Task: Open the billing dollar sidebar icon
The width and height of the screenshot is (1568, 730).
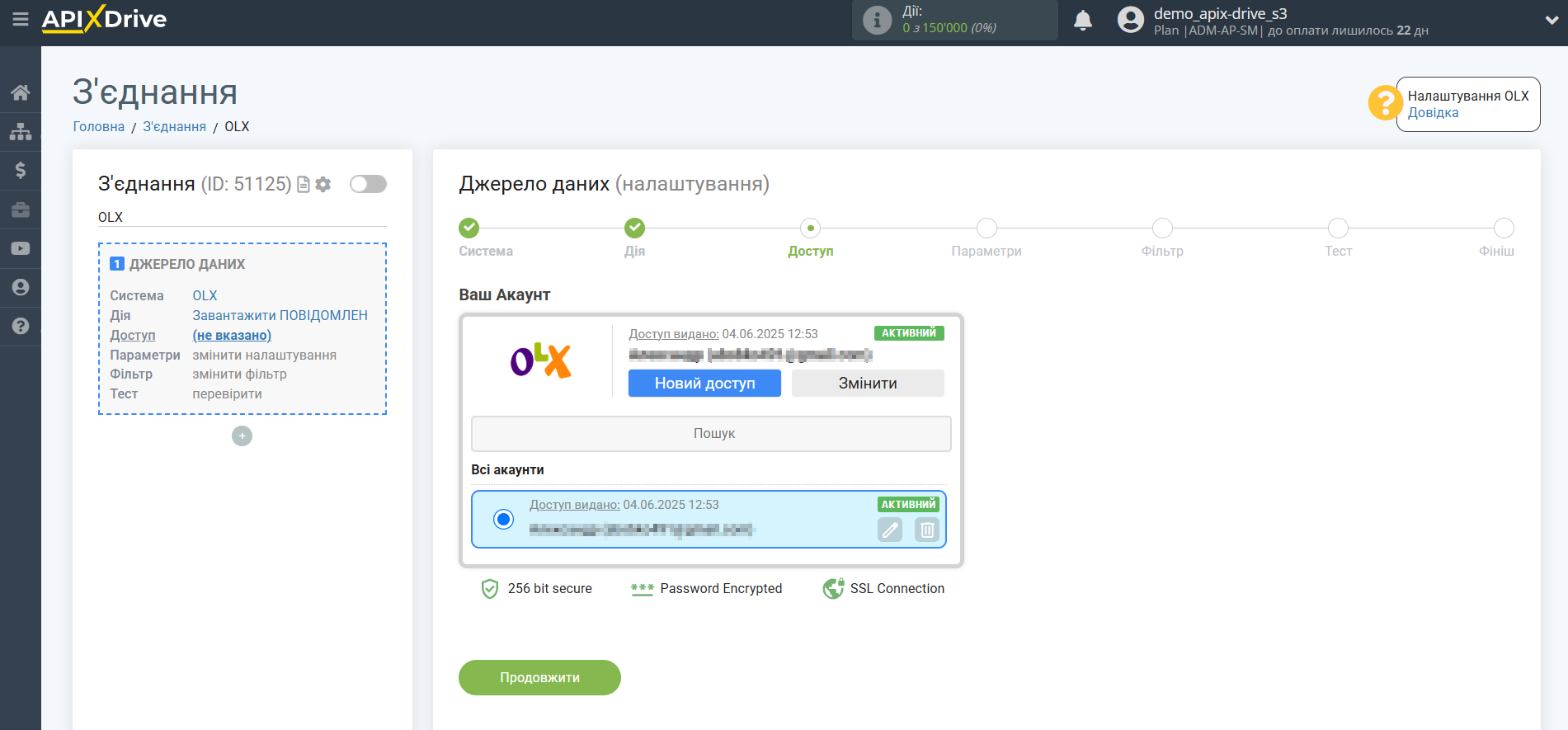Action: [x=21, y=170]
